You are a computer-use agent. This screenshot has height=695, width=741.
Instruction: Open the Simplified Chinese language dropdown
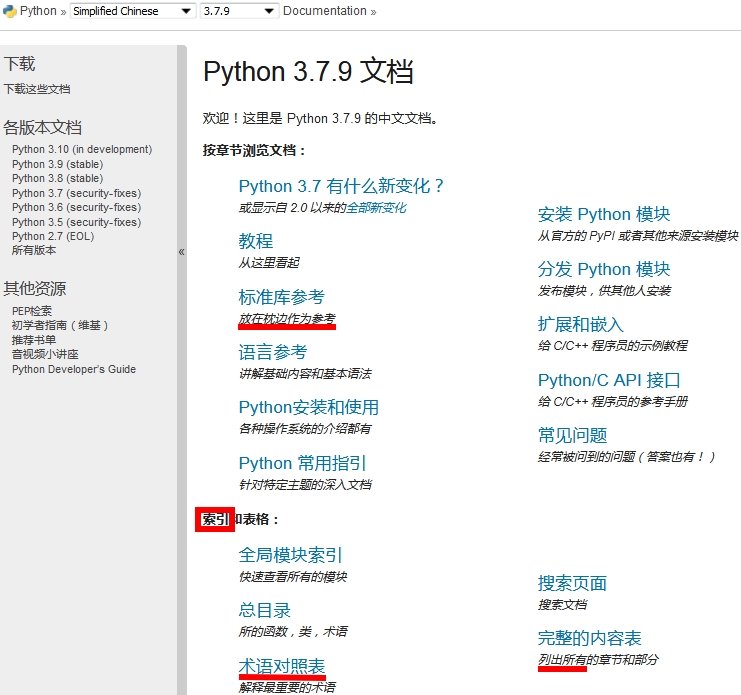(x=133, y=11)
